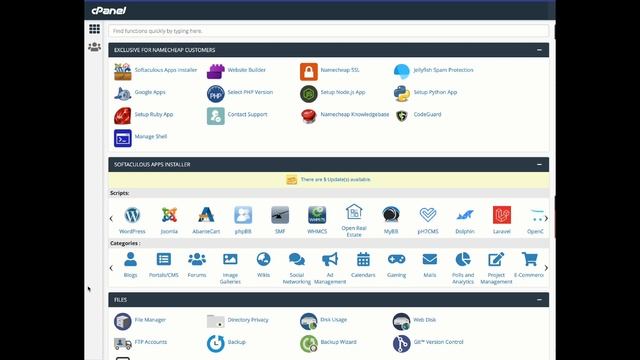Open the Namecheap Knowledgebase
The width and height of the screenshot is (640, 360).
point(344,116)
